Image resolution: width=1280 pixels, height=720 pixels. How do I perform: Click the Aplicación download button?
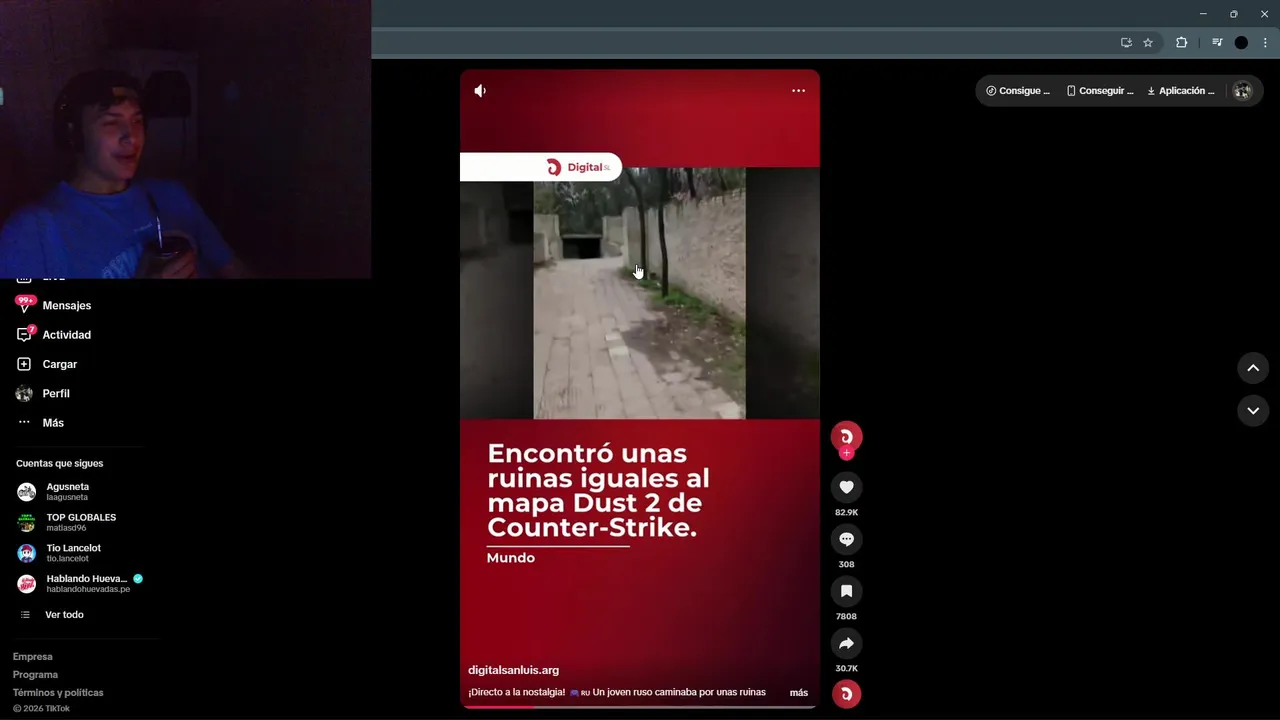click(1181, 91)
